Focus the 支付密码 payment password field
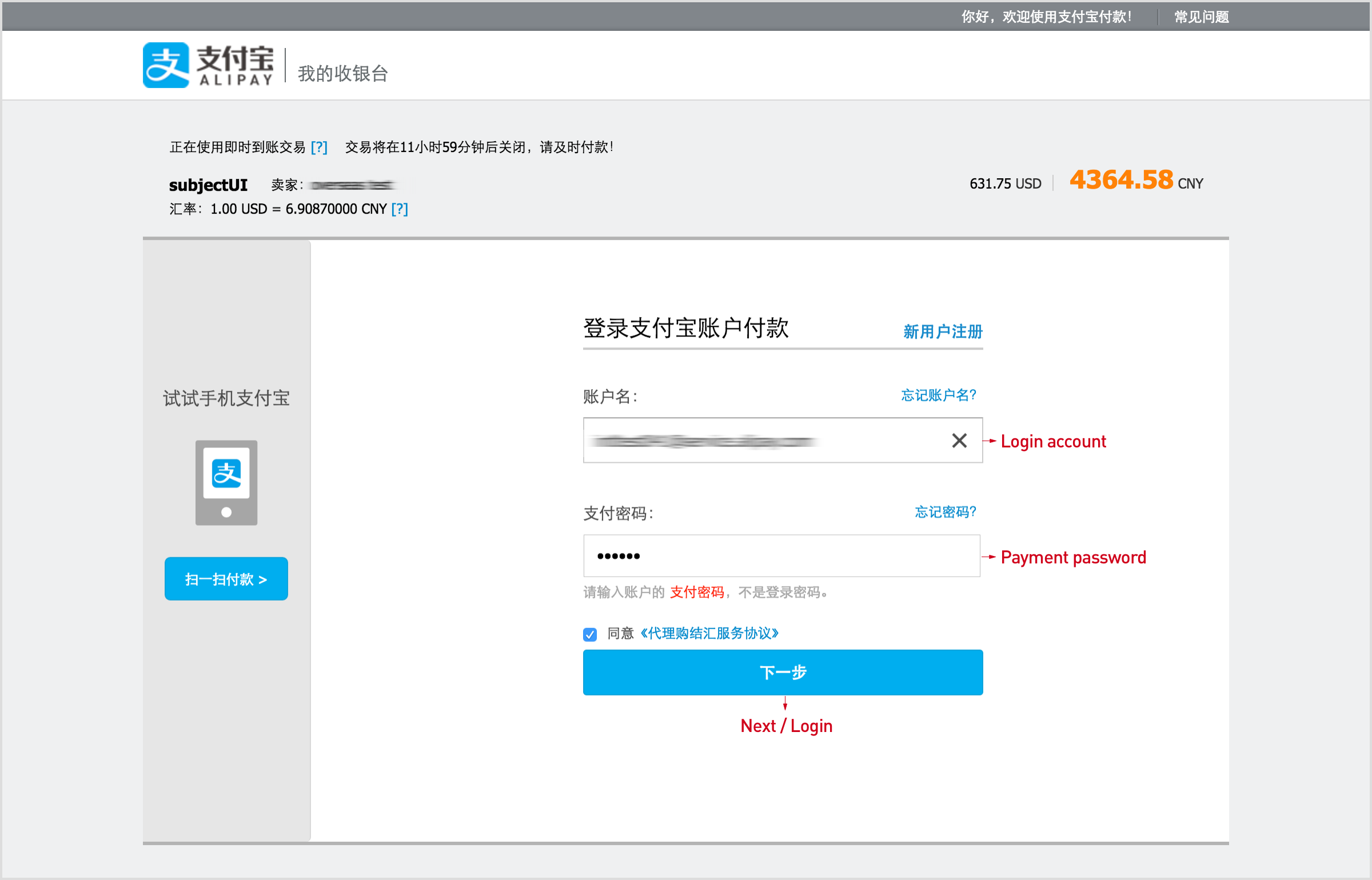Screen dimensions: 1372x880 [781, 556]
